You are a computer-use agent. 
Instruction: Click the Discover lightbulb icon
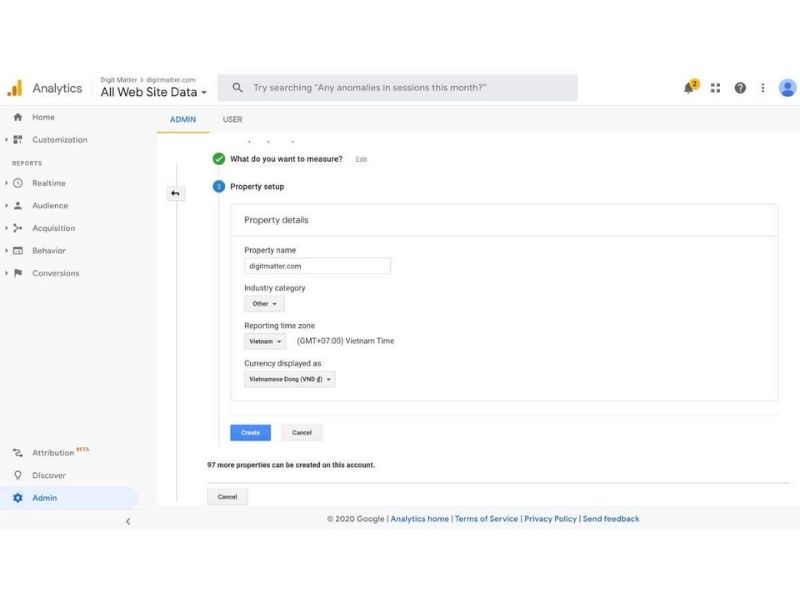[x=18, y=475]
